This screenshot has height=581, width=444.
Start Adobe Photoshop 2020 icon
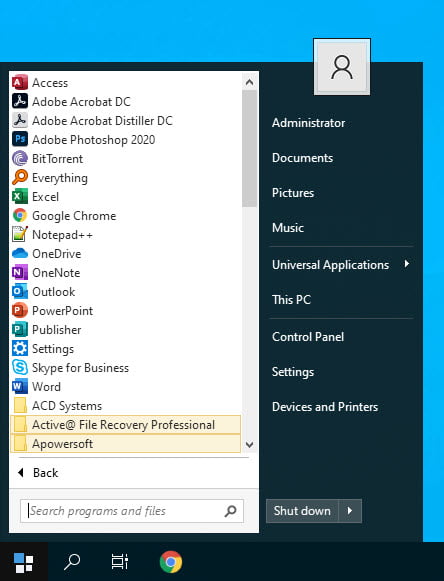[x=20, y=140]
